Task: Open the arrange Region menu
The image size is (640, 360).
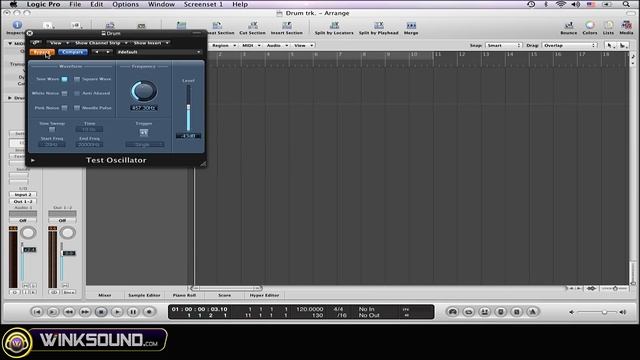Action: 224,45
